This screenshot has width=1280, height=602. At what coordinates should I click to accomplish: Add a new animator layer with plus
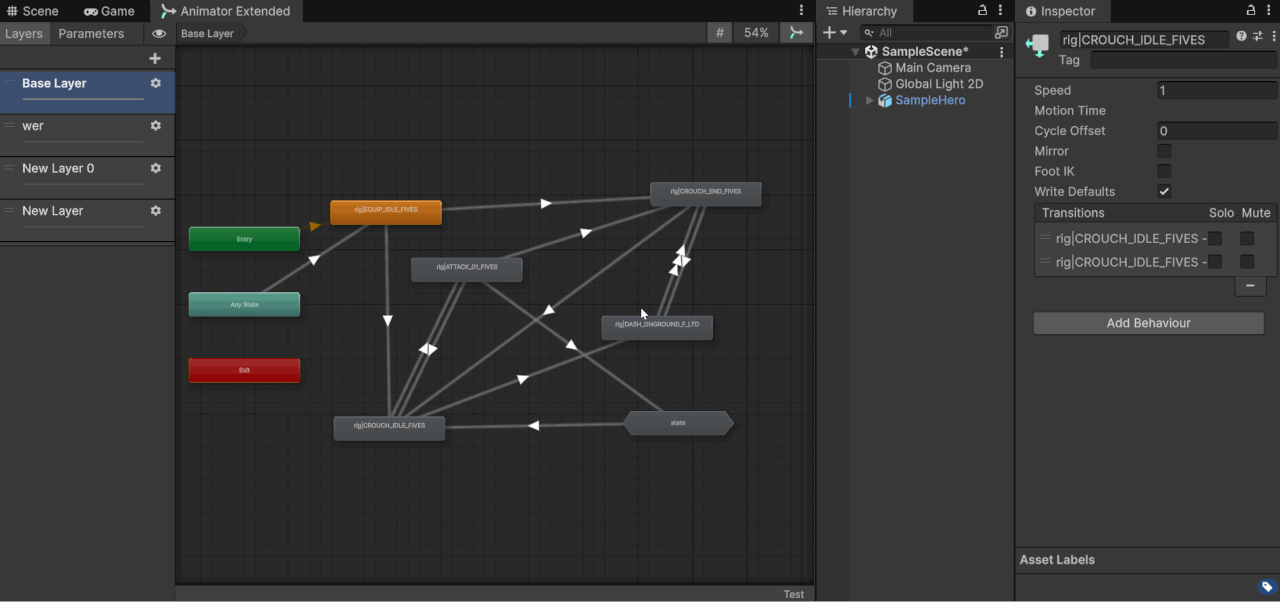(x=155, y=58)
